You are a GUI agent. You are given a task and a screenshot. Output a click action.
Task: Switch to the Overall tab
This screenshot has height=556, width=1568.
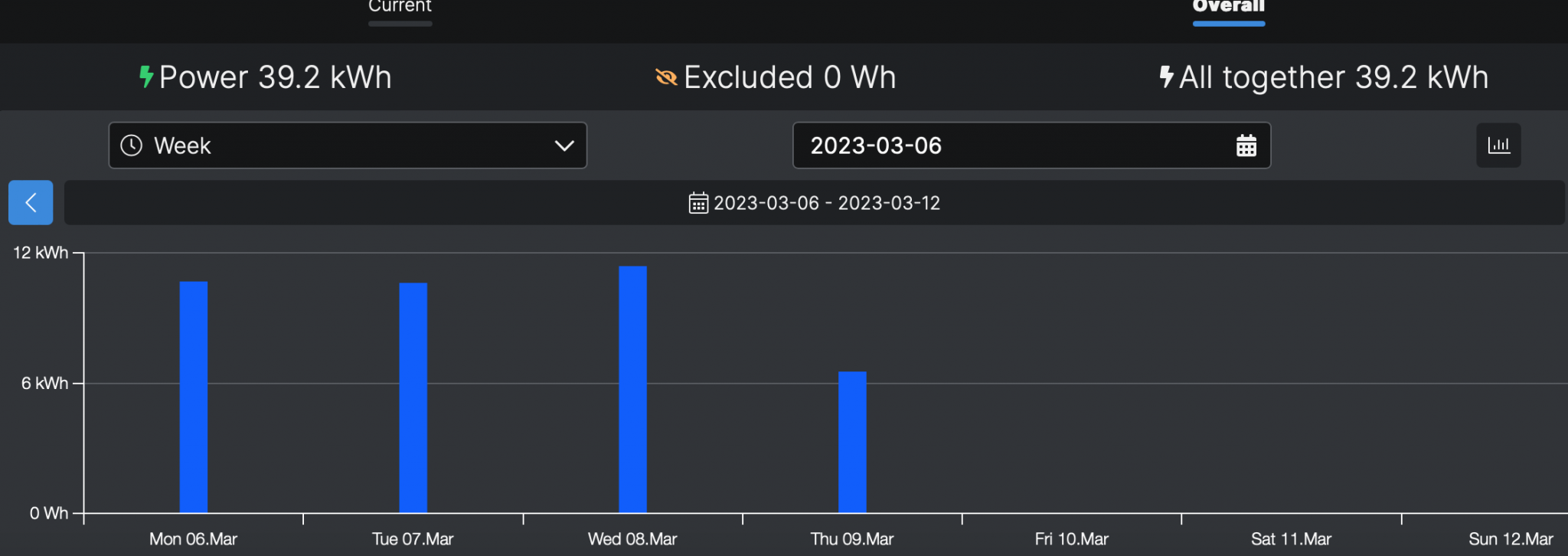(1228, 7)
